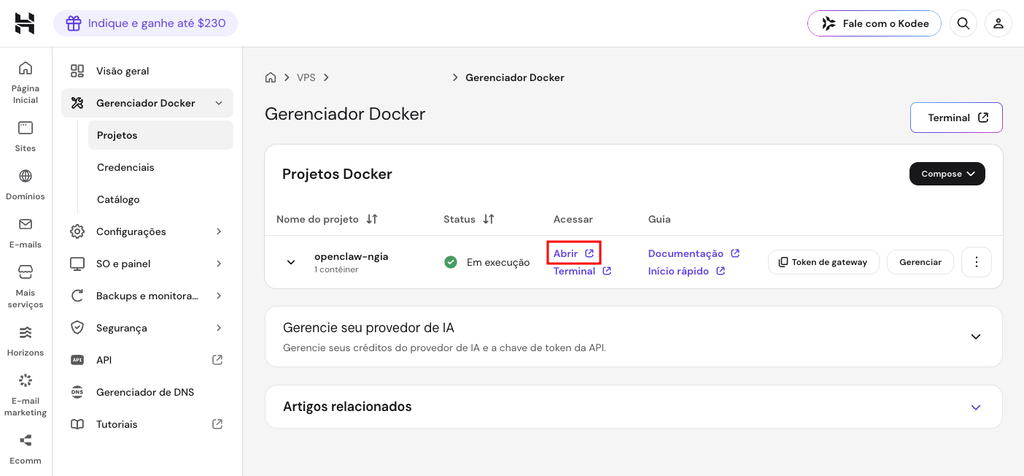Click the Segurança shield icon
This screenshot has width=1024, height=476.
(77, 328)
